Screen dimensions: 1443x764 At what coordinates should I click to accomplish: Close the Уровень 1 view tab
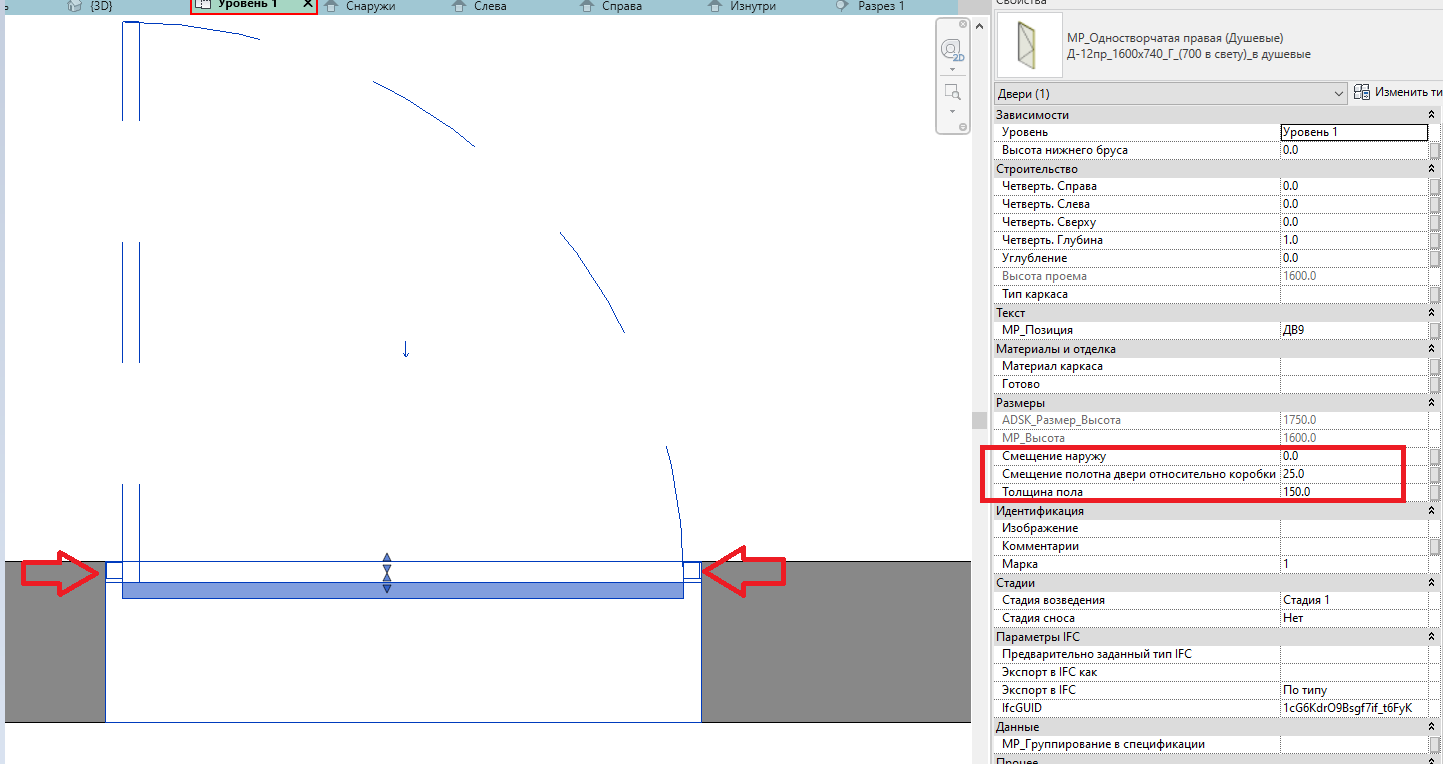(x=308, y=5)
